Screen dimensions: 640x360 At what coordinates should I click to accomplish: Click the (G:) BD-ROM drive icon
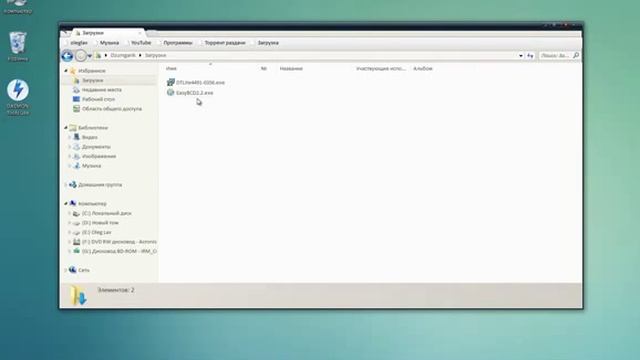[x=76, y=251]
